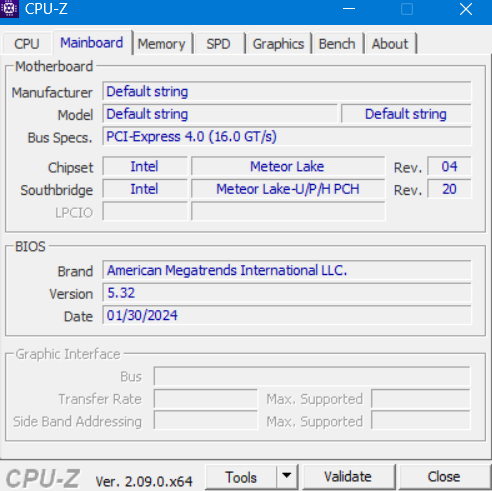Select the Meteor Lake-U/P/H PCH southbridge field
The width and height of the screenshot is (492, 491).
(x=288, y=189)
